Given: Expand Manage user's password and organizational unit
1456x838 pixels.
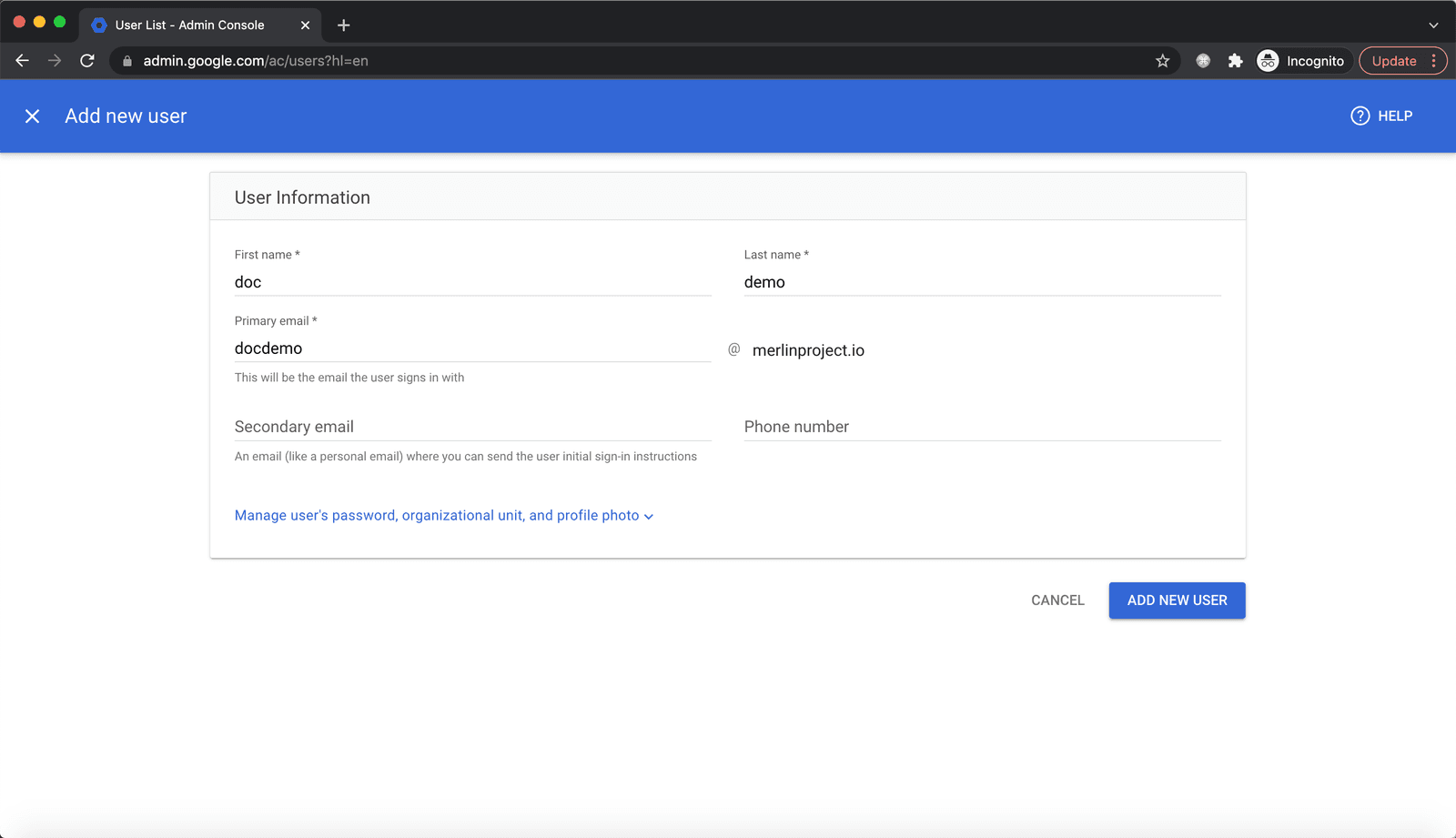Looking at the screenshot, I should (x=444, y=515).
